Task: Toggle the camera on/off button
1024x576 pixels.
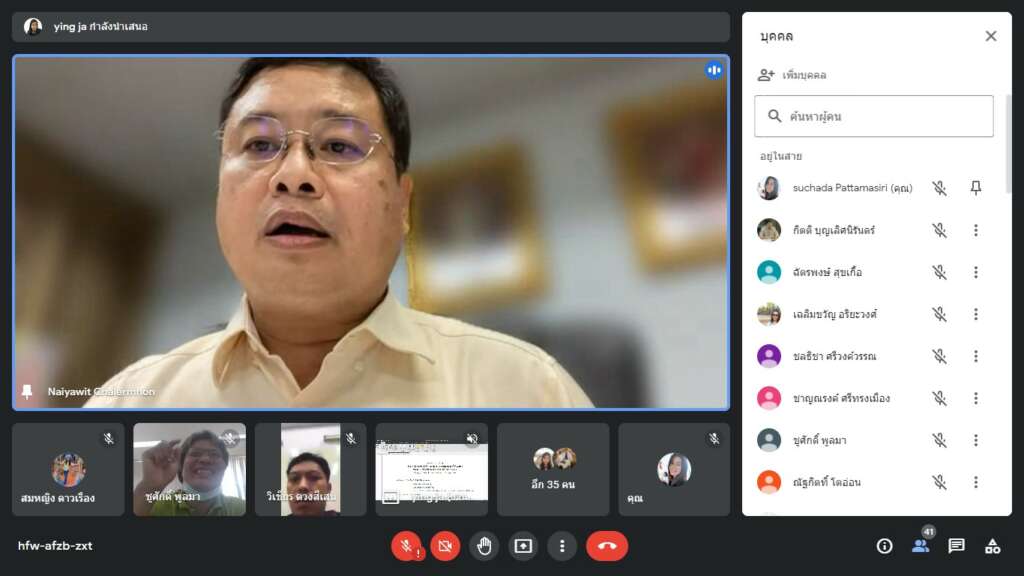Action: [445, 546]
